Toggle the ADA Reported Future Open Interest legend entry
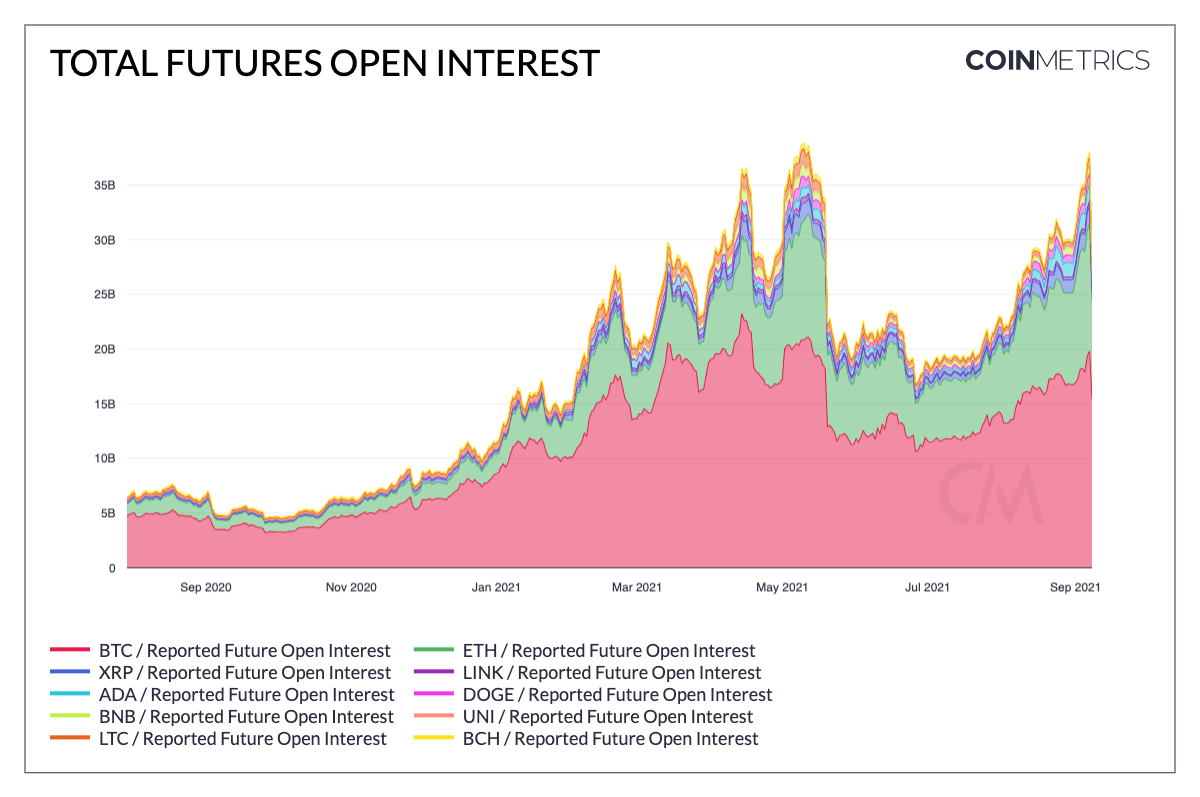Image resolution: width=1200 pixels, height=797 pixels. coord(222,695)
